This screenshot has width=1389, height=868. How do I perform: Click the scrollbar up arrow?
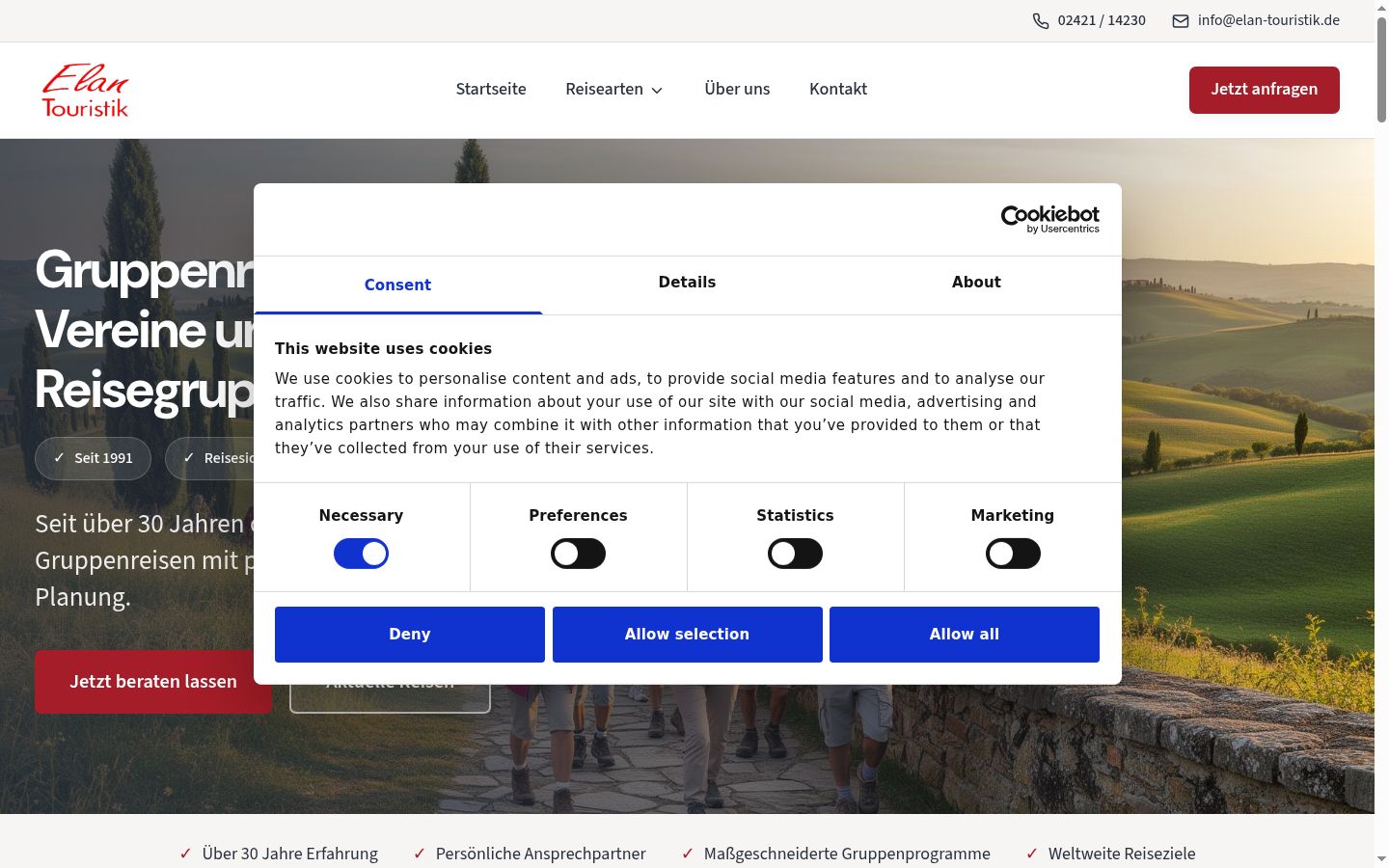pyautogui.click(x=1381, y=7)
